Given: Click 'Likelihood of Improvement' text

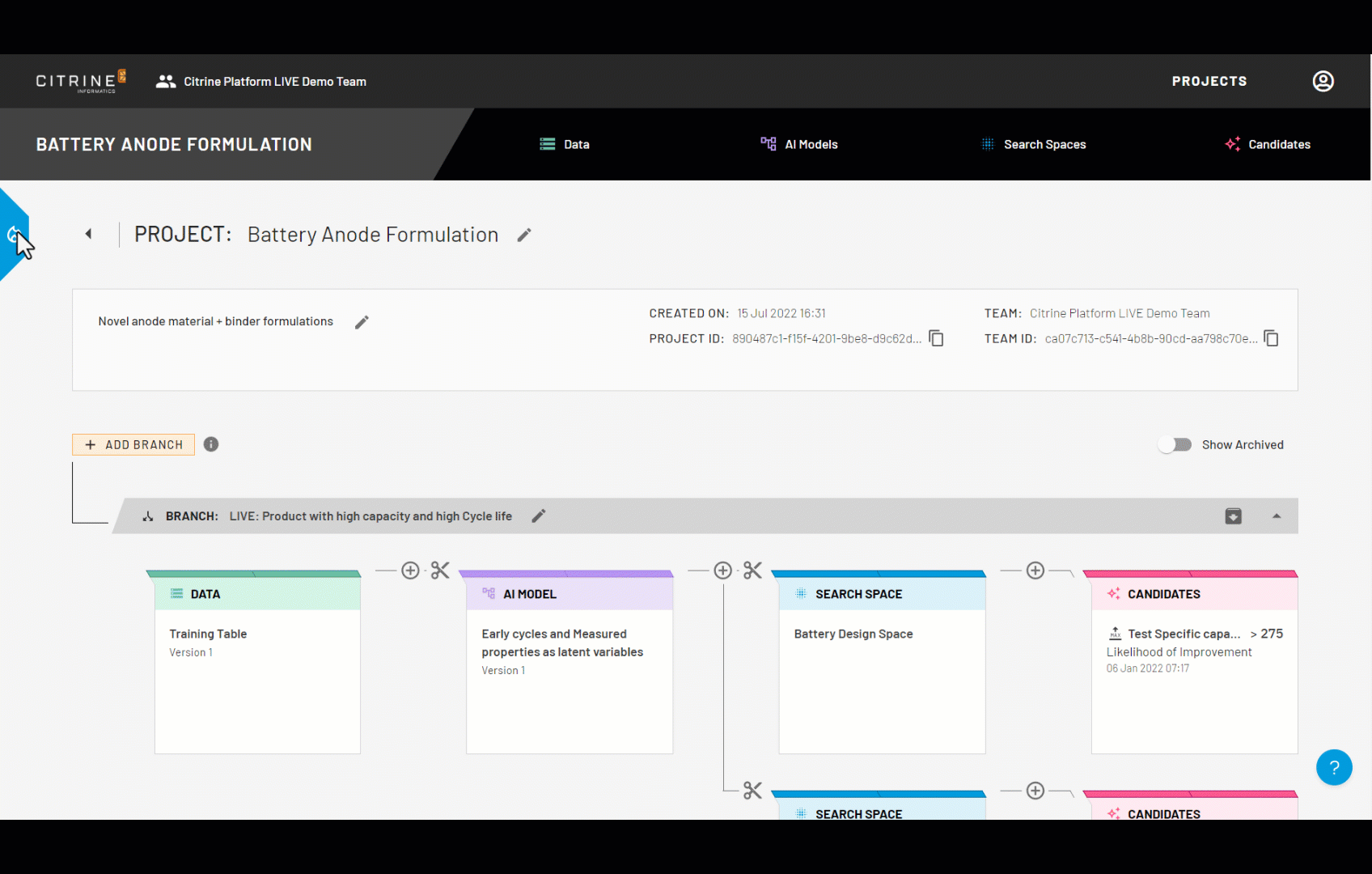Looking at the screenshot, I should [1179, 652].
